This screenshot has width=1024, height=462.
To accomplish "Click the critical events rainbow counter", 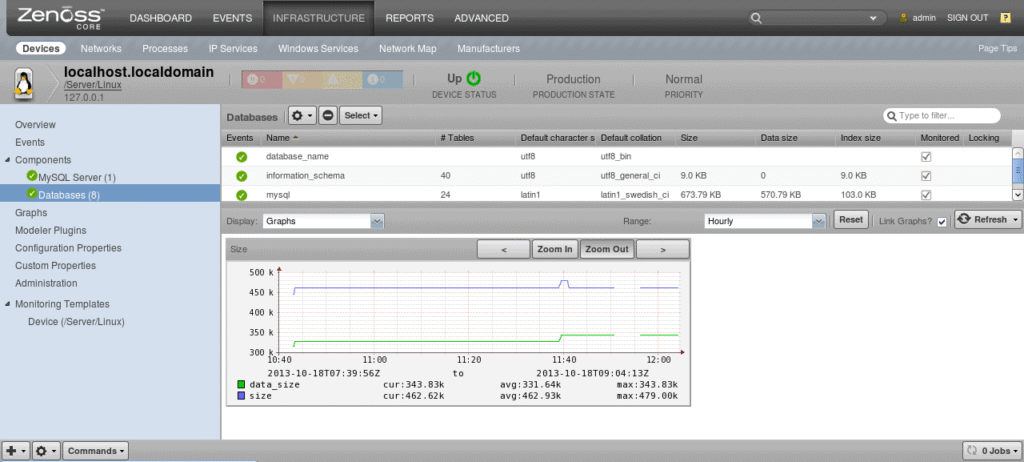I will tap(261, 80).
